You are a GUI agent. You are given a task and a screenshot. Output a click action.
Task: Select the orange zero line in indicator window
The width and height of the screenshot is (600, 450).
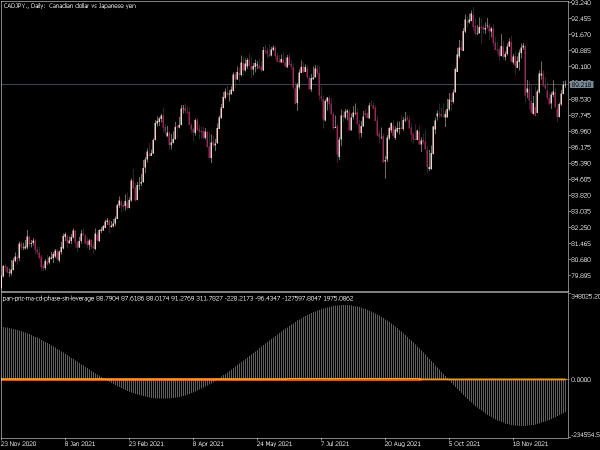(x=284, y=380)
